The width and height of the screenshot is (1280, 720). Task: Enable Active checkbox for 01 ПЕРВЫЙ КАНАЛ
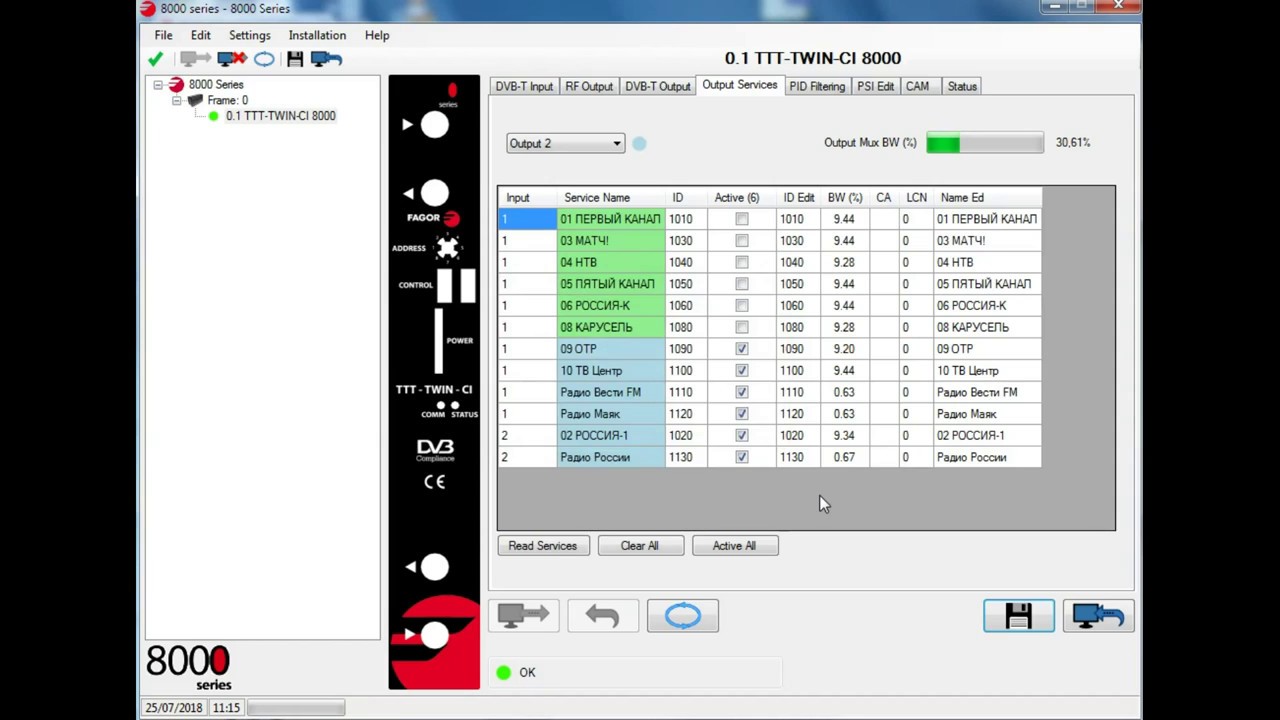click(741, 219)
